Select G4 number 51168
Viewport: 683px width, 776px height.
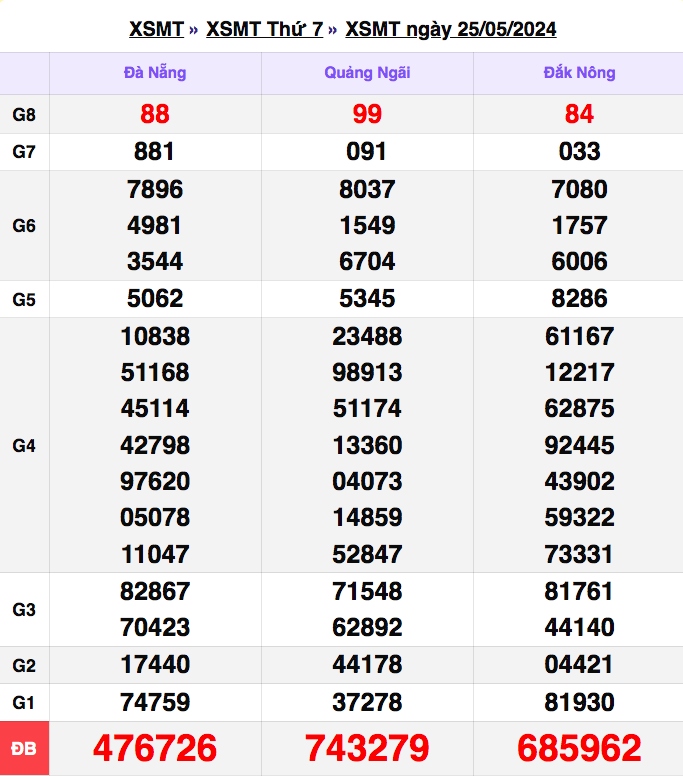click(x=155, y=373)
